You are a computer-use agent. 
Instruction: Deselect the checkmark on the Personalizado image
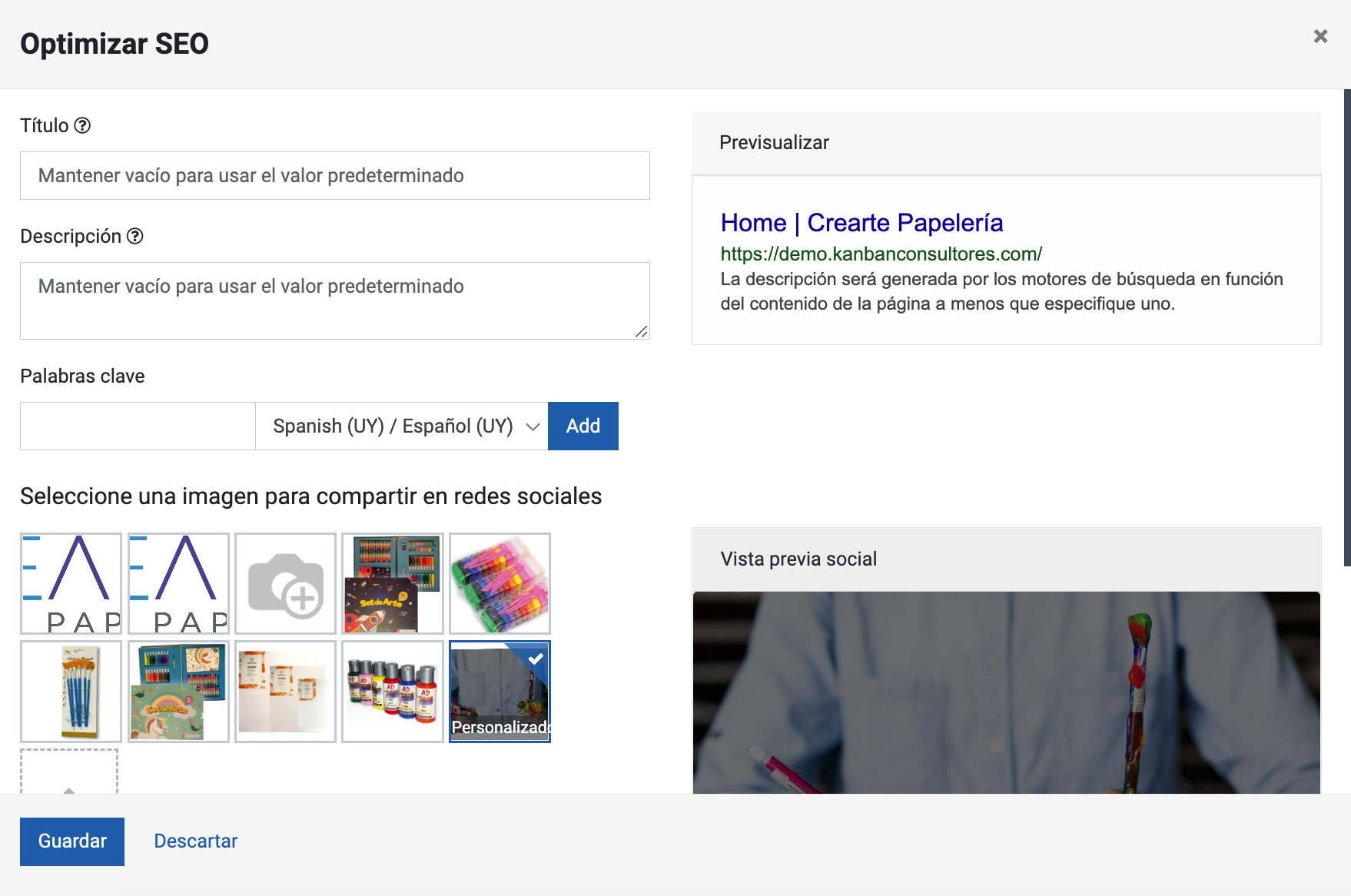point(536,658)
